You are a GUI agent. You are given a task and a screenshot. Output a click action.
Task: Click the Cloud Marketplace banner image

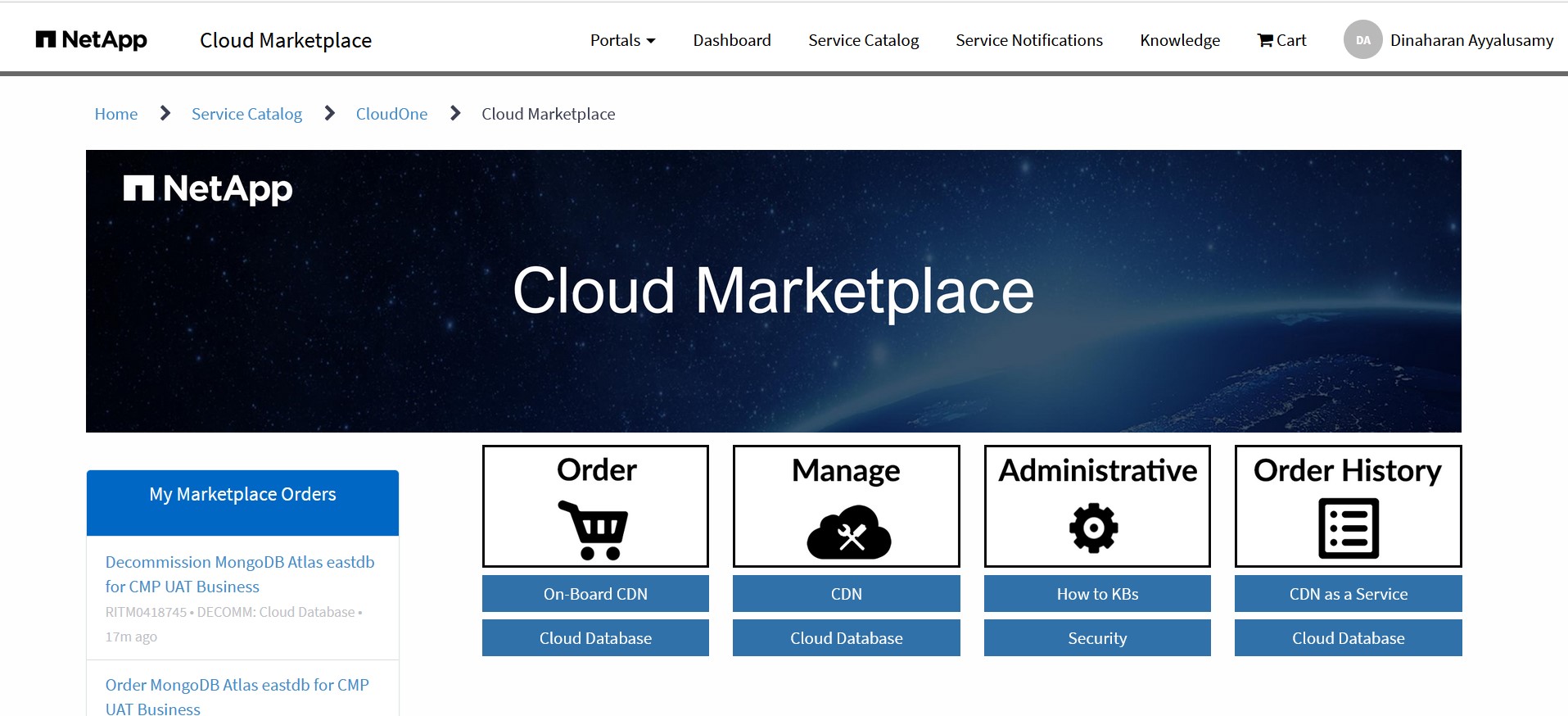[x=773, y=291]
